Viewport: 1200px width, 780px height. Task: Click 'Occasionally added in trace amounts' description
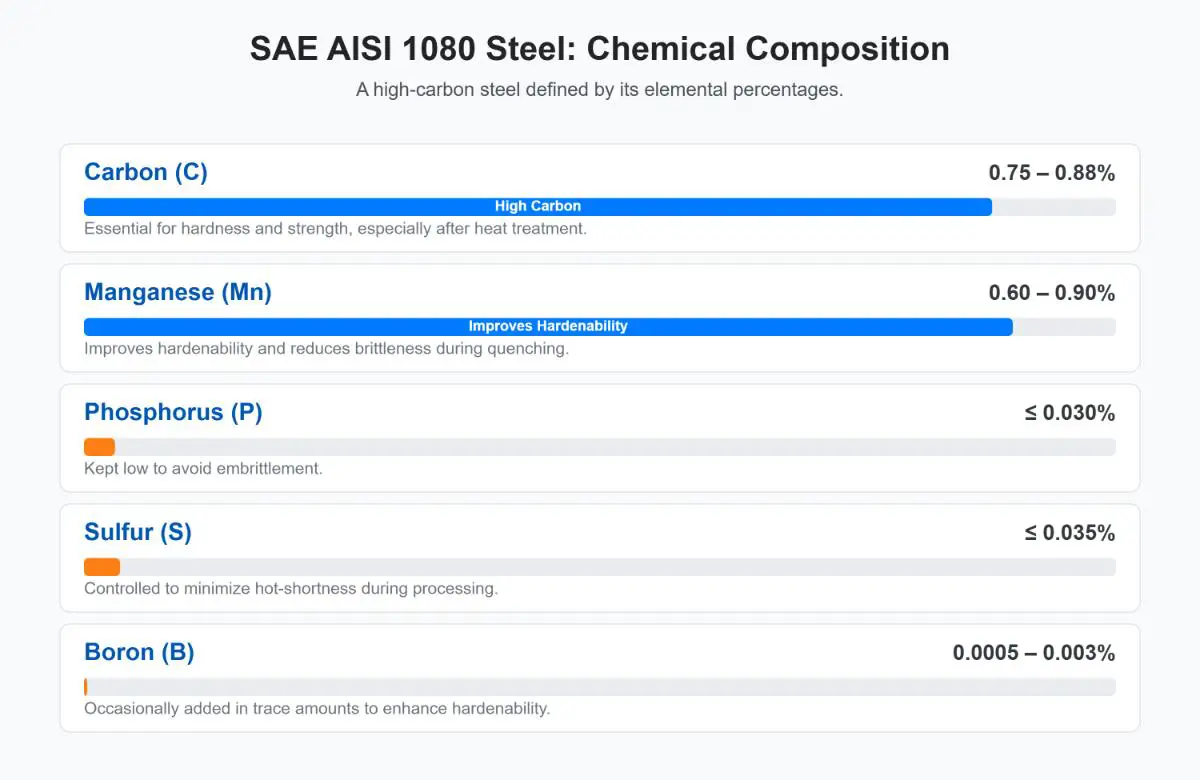click(x=317, y=708)
